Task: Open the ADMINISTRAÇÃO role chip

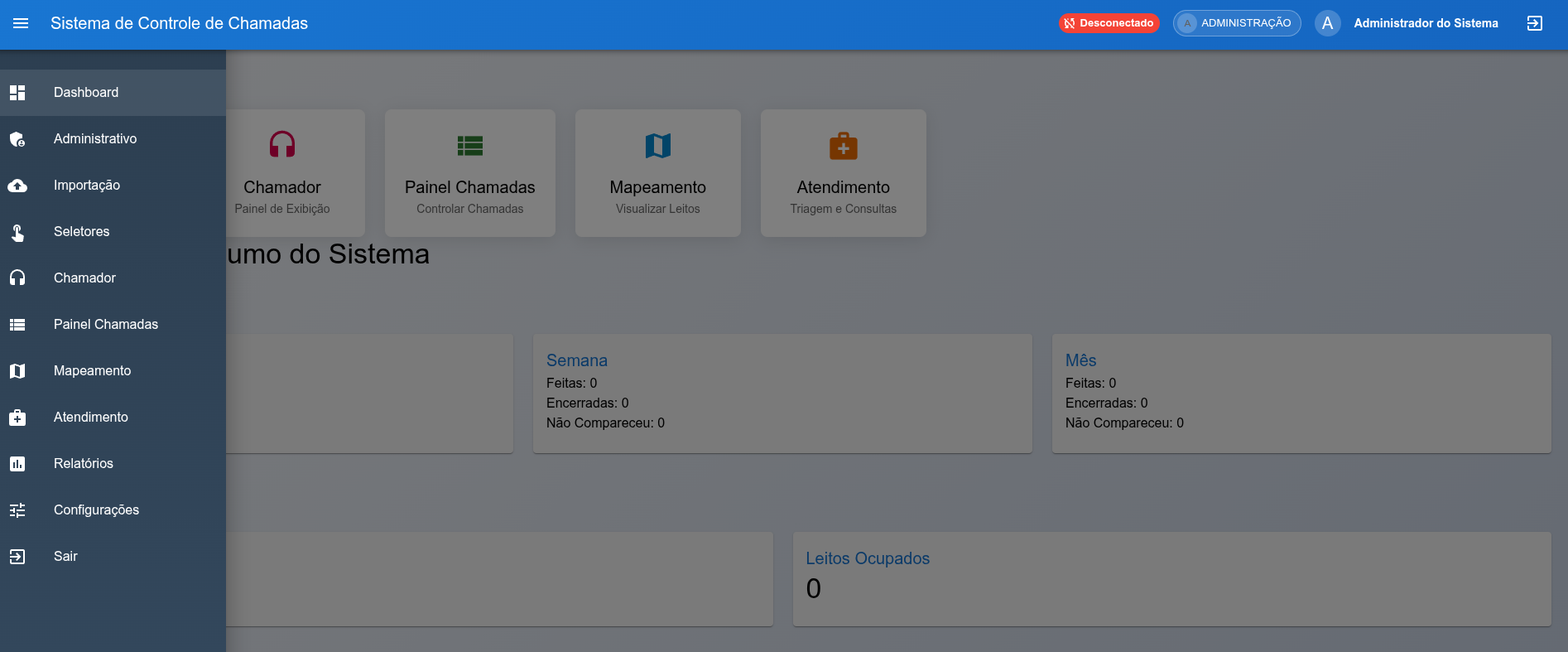Action: click(1236, 23)
